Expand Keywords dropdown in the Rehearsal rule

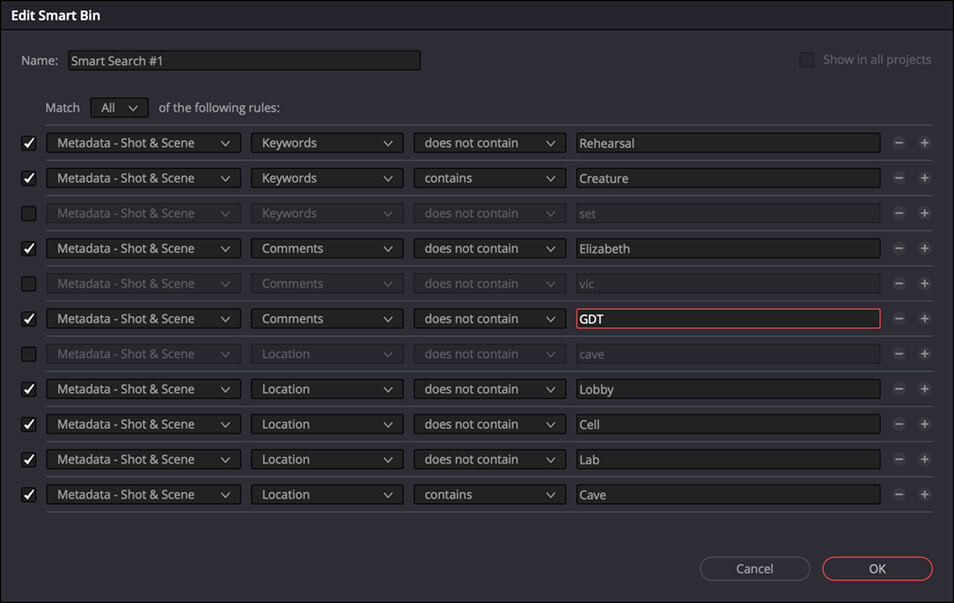click(x=327, y=143)
